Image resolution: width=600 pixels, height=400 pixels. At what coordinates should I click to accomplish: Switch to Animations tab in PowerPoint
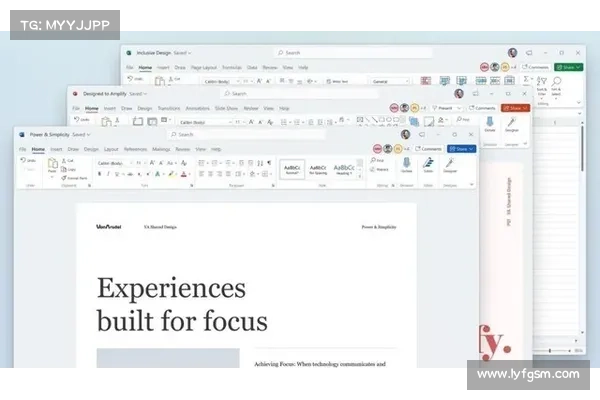(x=197, y=108)
